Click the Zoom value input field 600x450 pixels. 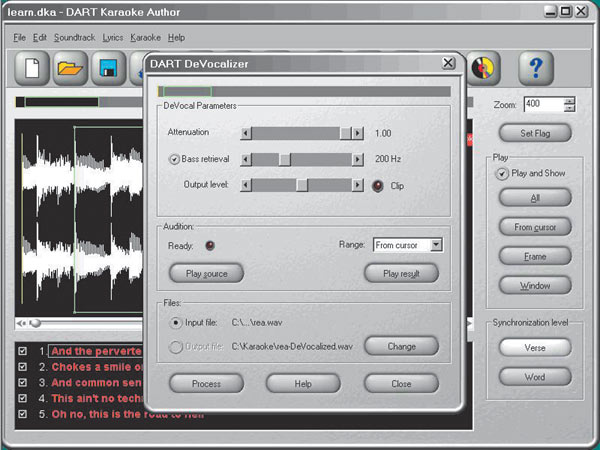541,104
